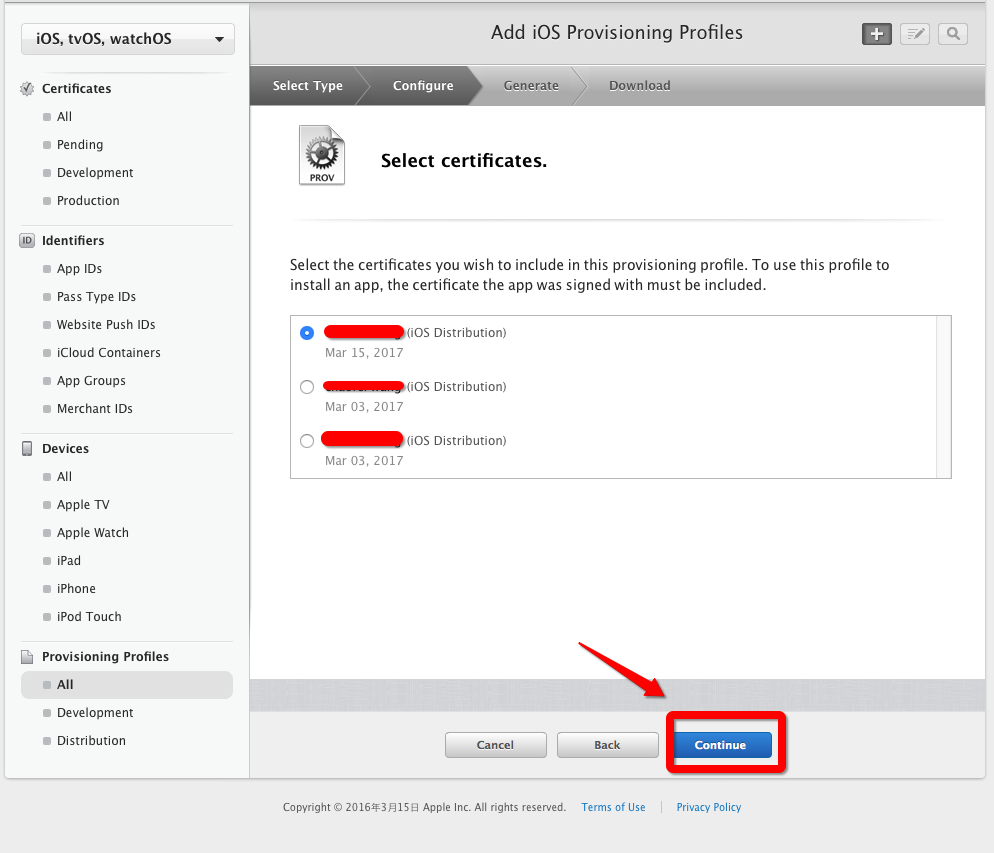Click the Identifiers heading

[73, 241]
